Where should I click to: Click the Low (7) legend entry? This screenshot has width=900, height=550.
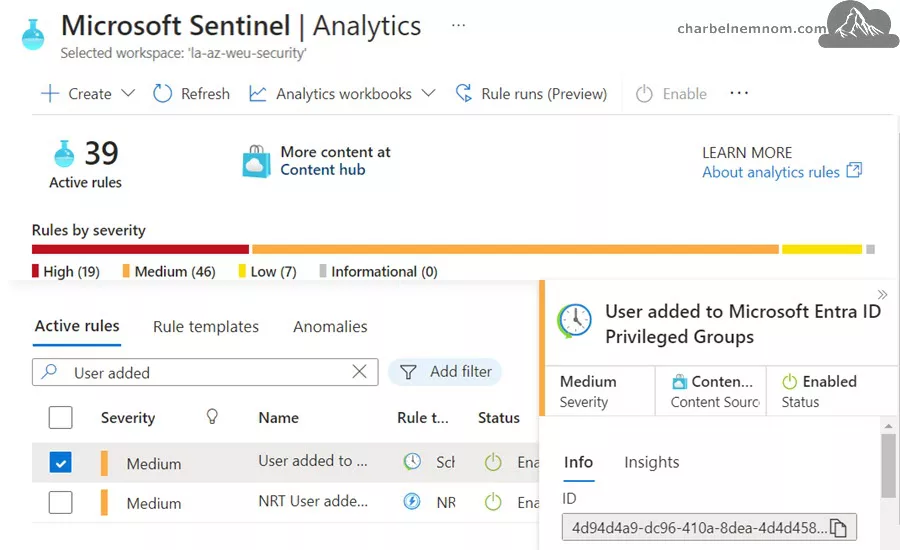(x=267, y=272)
